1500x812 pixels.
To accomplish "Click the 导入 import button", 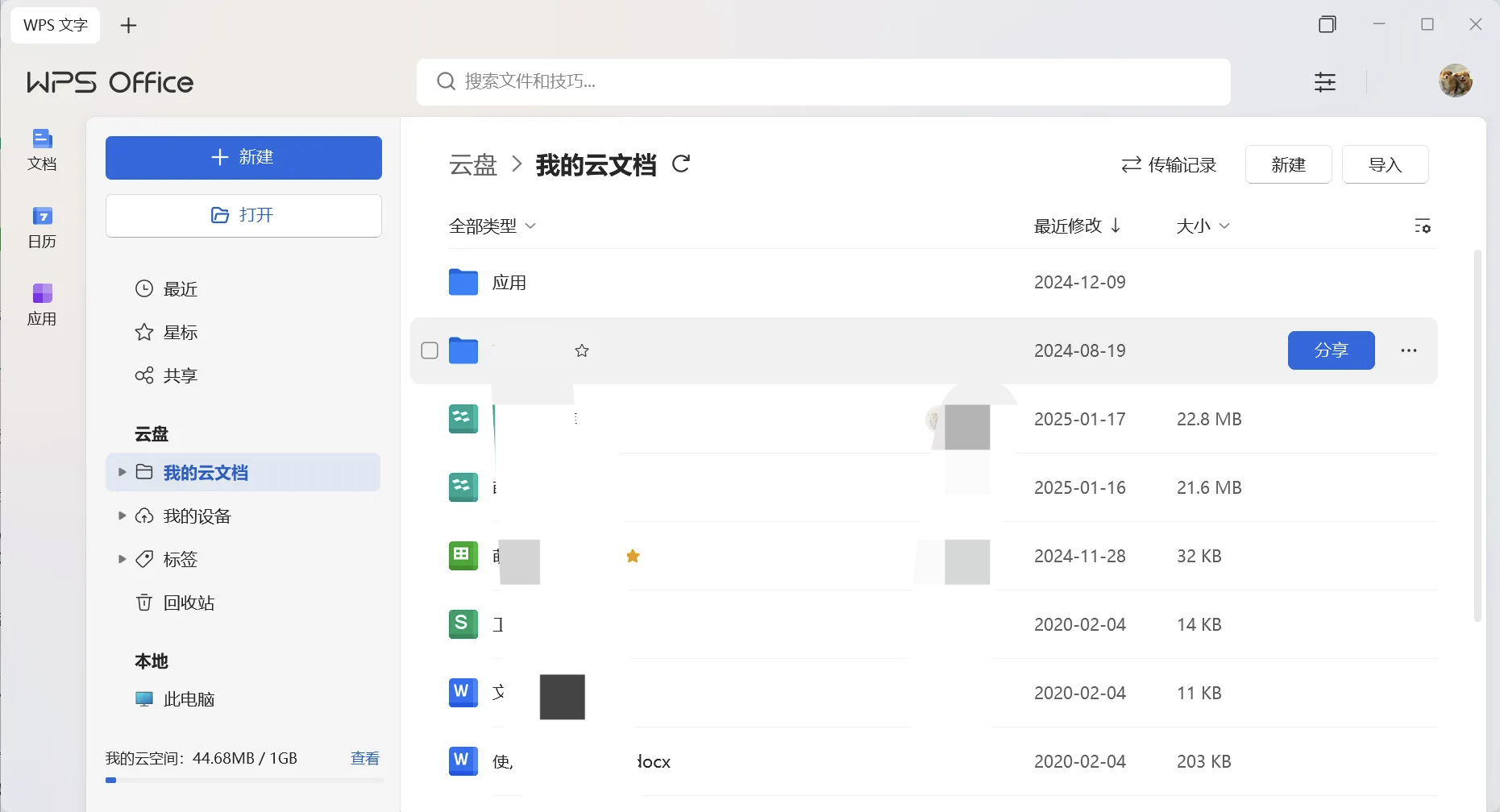I will (1385, 164).
